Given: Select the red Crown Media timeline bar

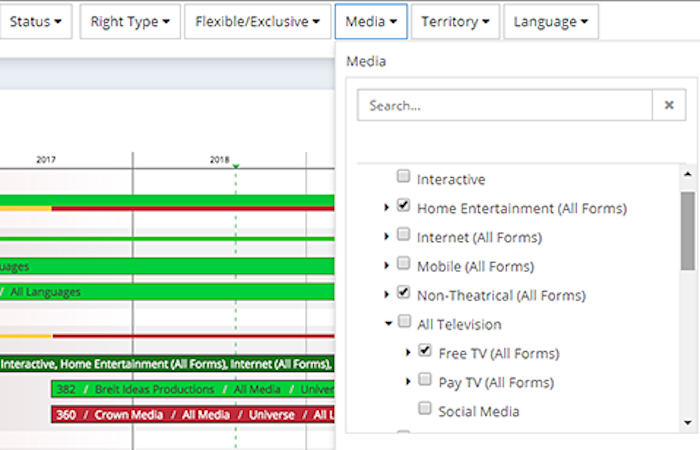Looking at the screenshot, I should tap(190, 414).
